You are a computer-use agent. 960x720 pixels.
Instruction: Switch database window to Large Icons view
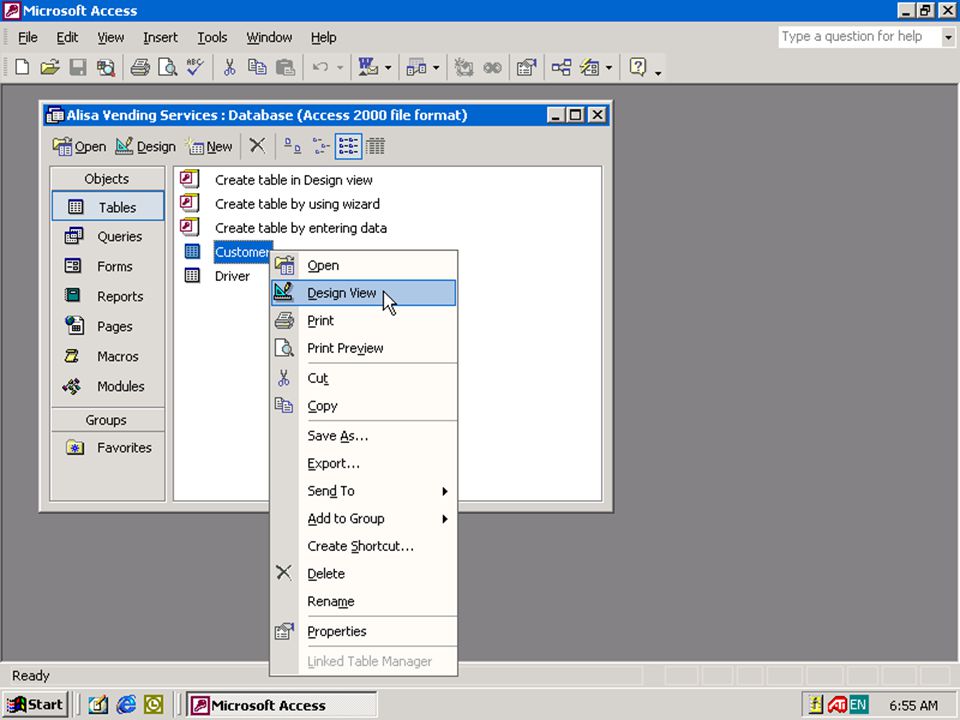293,146
